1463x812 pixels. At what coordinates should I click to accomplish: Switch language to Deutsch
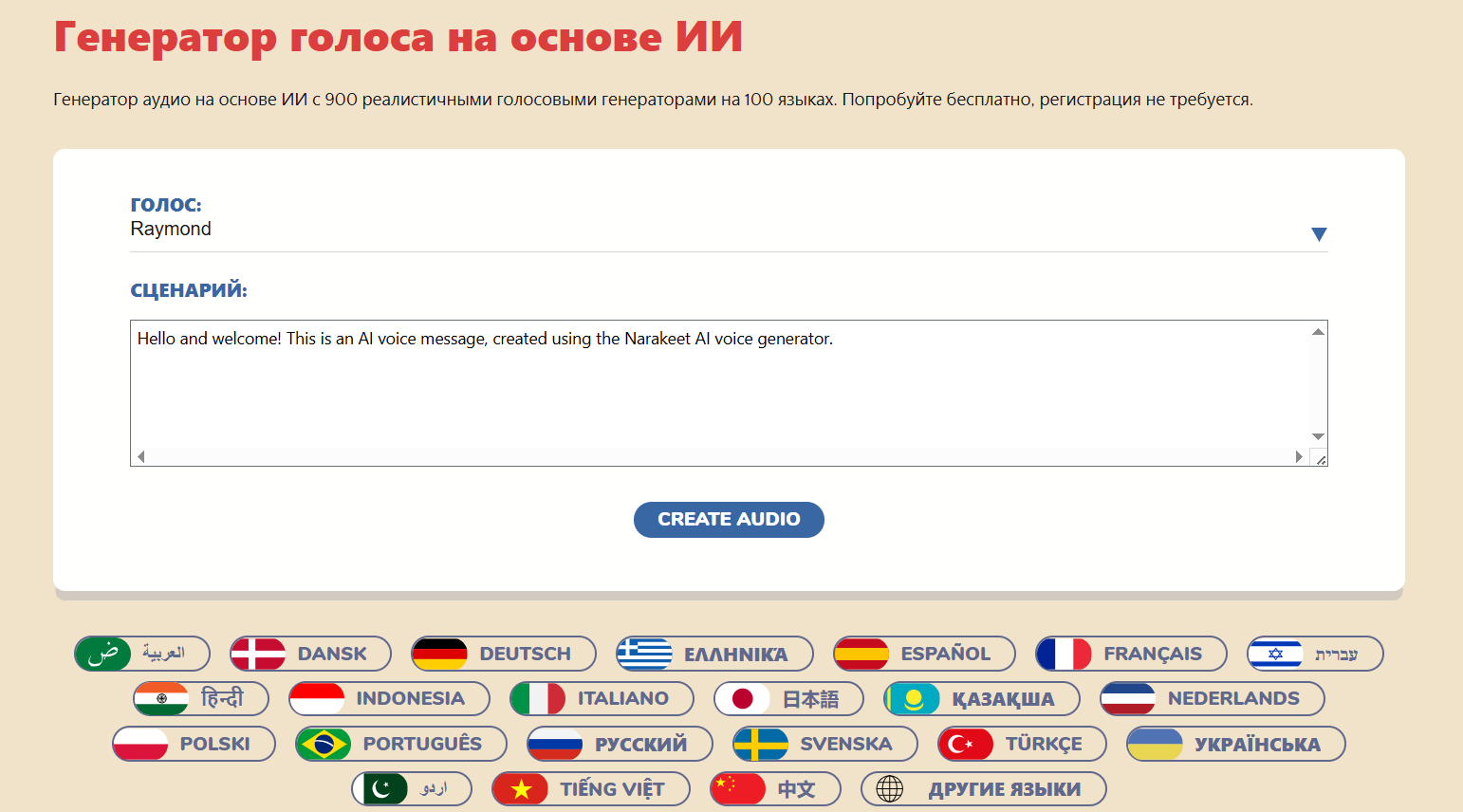[504, 654]
